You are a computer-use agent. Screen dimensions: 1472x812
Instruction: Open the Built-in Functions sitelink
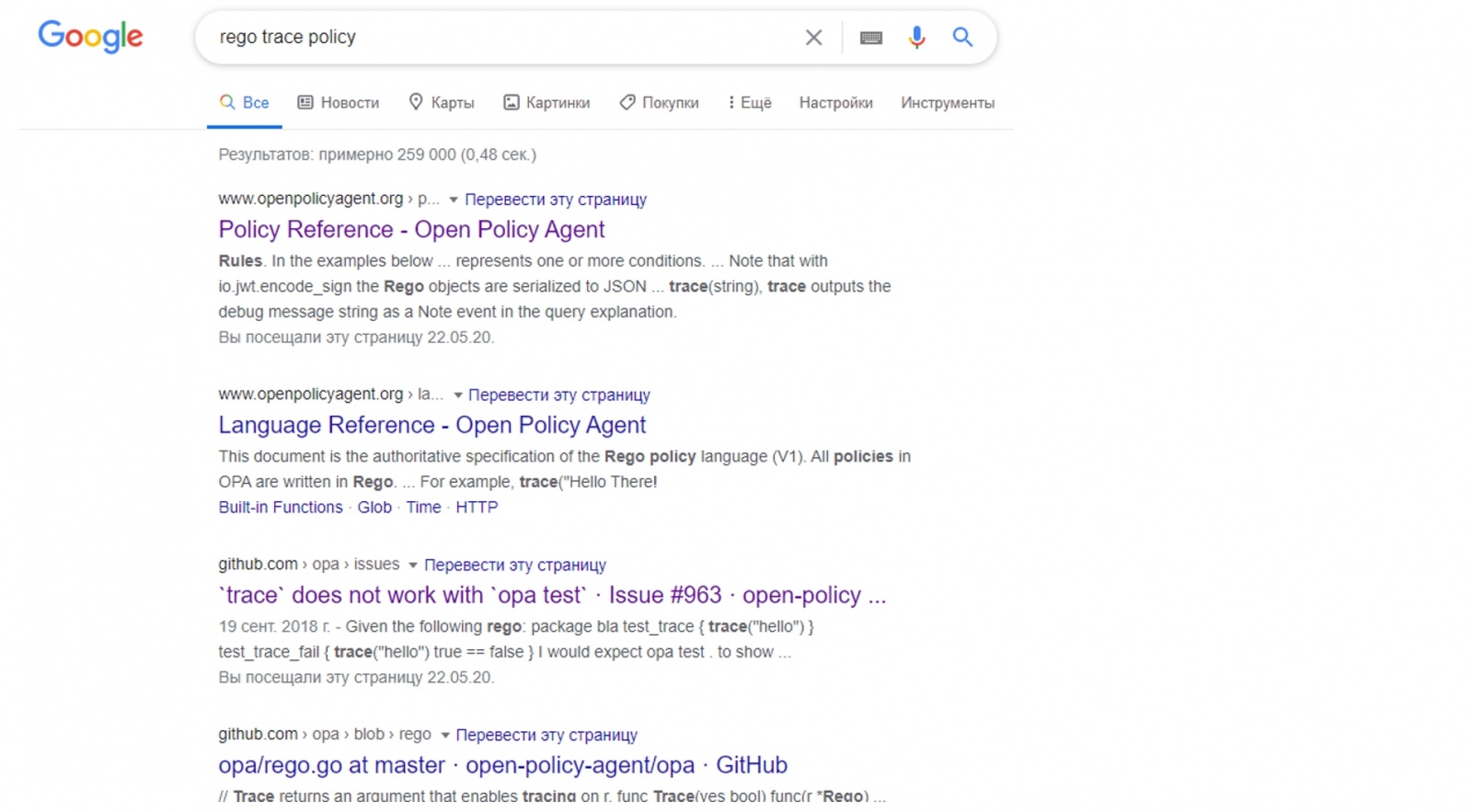pyautogui.click(x=281, y=508)
